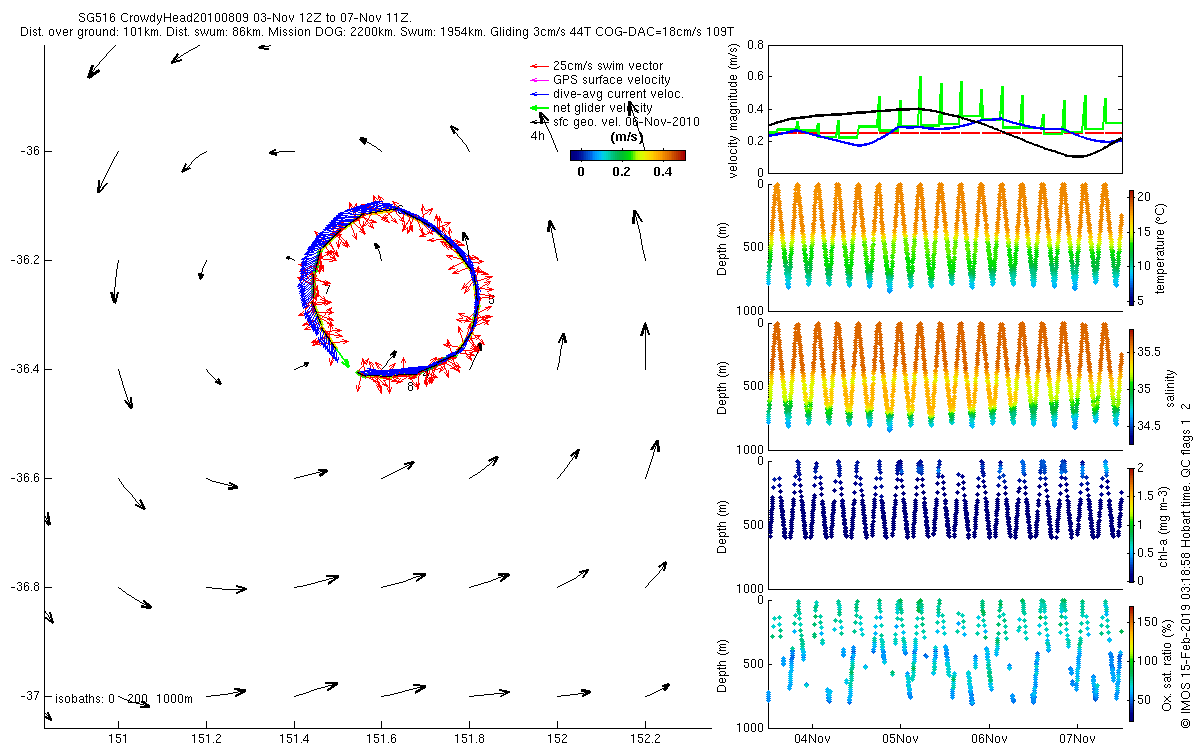Click the '-36' latitude tick label
1200x750 pixels.
(x=30, y=151)
